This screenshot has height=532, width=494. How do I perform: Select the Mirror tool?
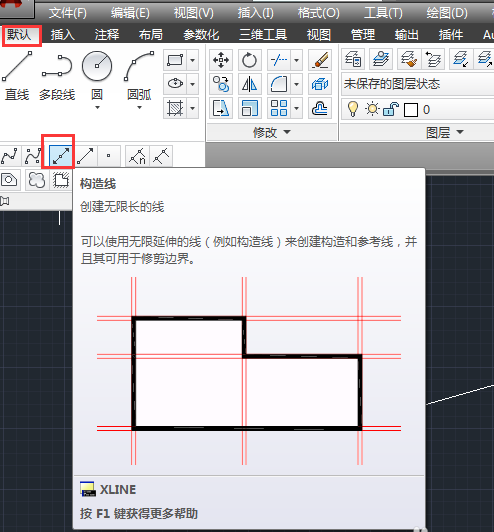[x=249, y=84]
